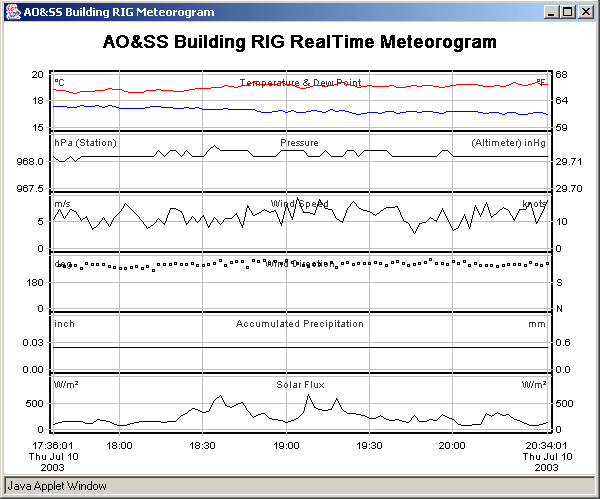The height and width of the screenshot is (499, 600).
Task: Select the Wind Speed chart title
Action: click(299, 204)
